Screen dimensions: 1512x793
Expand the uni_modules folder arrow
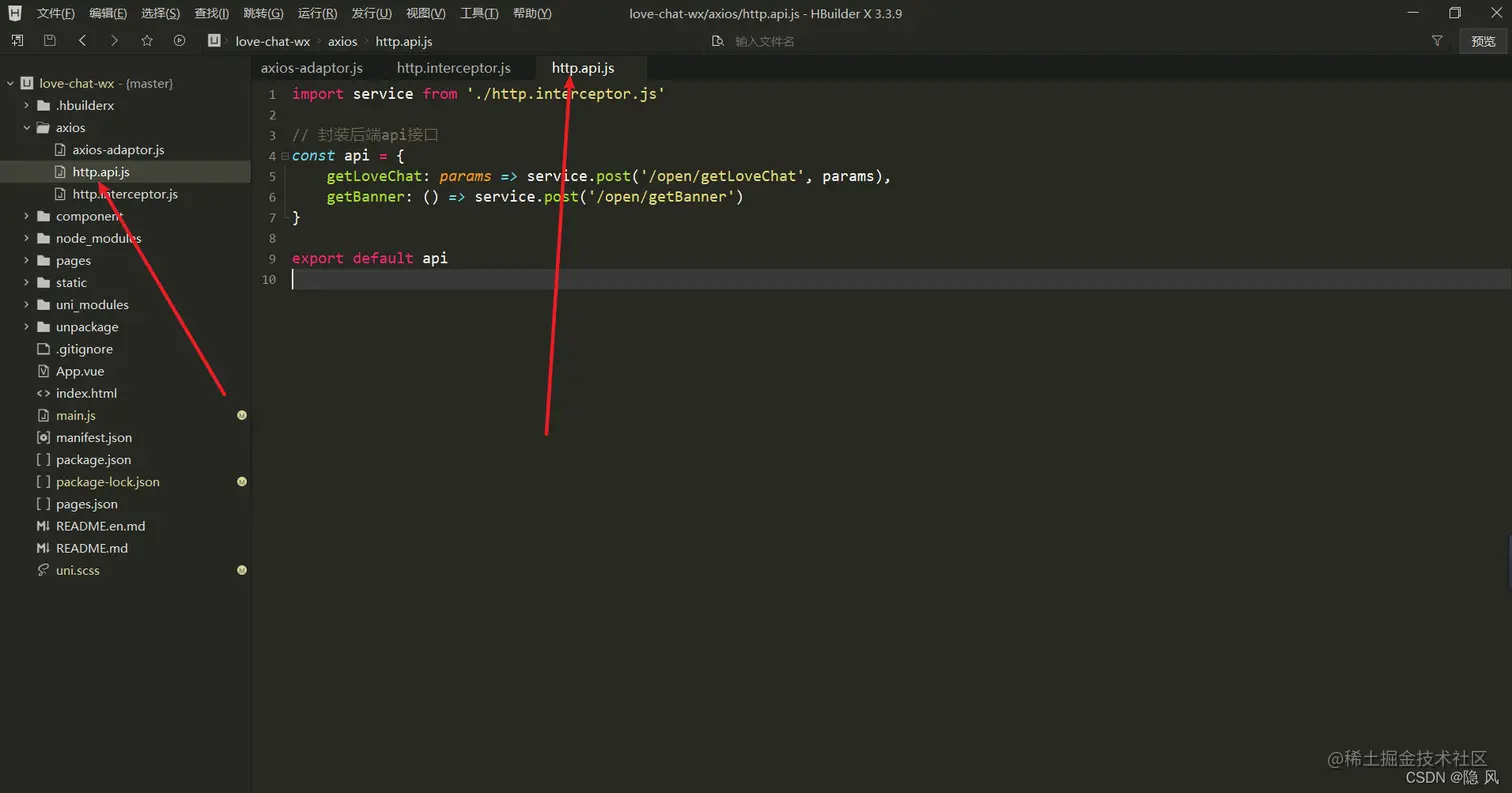pyautogui.click(x=27, y=304)
